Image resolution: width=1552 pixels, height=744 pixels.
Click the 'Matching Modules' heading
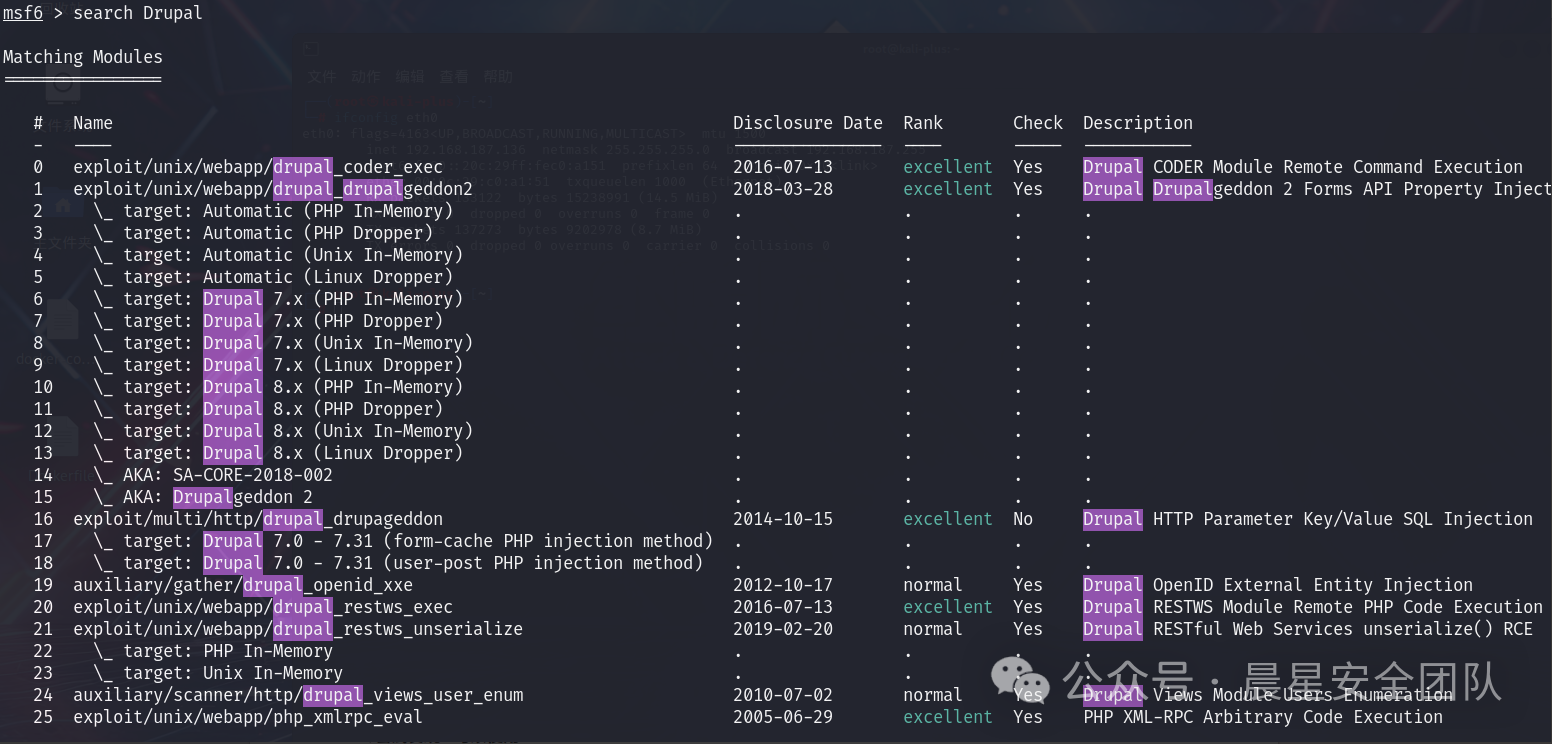coord(83,57)
